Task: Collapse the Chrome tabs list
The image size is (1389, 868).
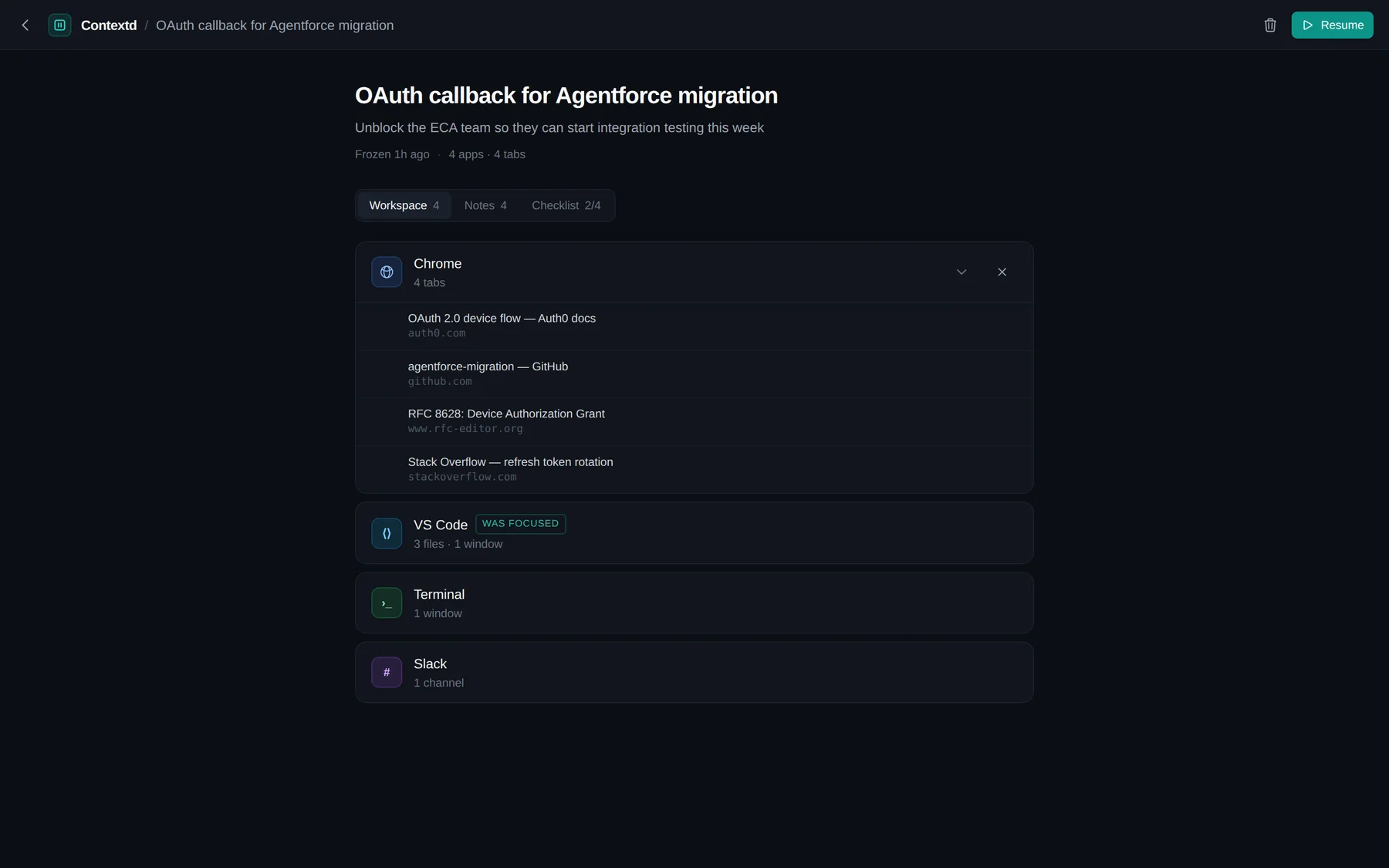Action: 961,272
